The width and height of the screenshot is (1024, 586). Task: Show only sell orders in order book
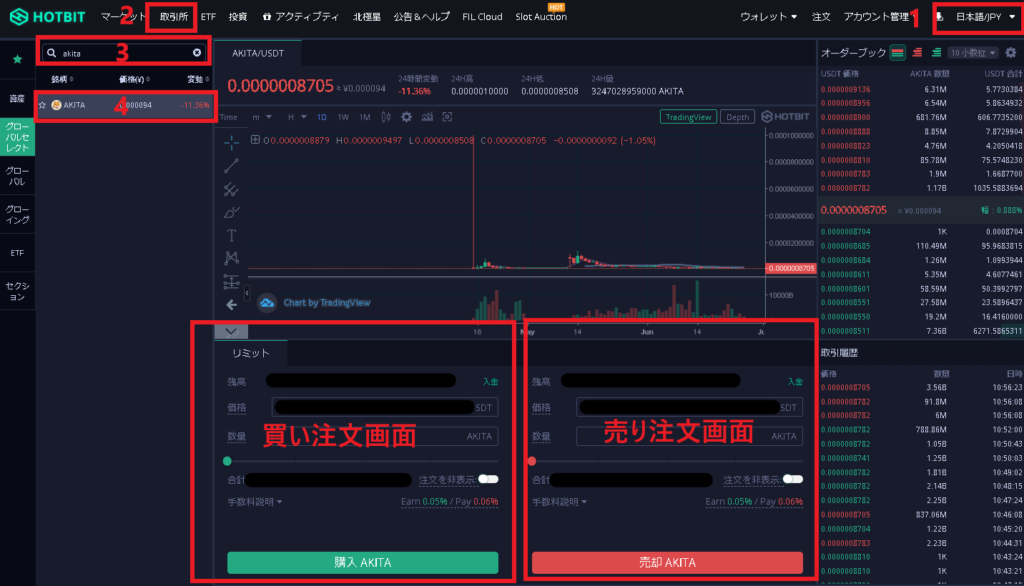point(917,53)
